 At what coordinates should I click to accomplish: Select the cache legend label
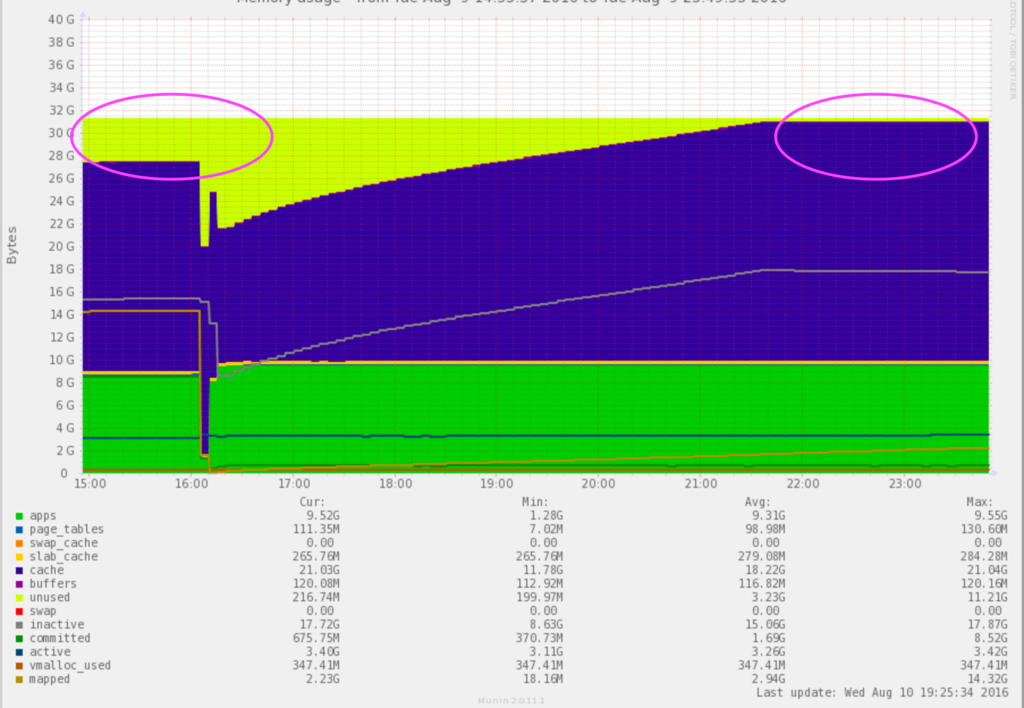pos(46,571)
